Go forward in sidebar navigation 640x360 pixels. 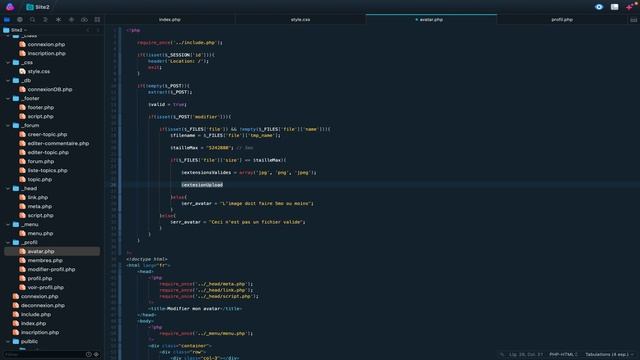point(98,30)
